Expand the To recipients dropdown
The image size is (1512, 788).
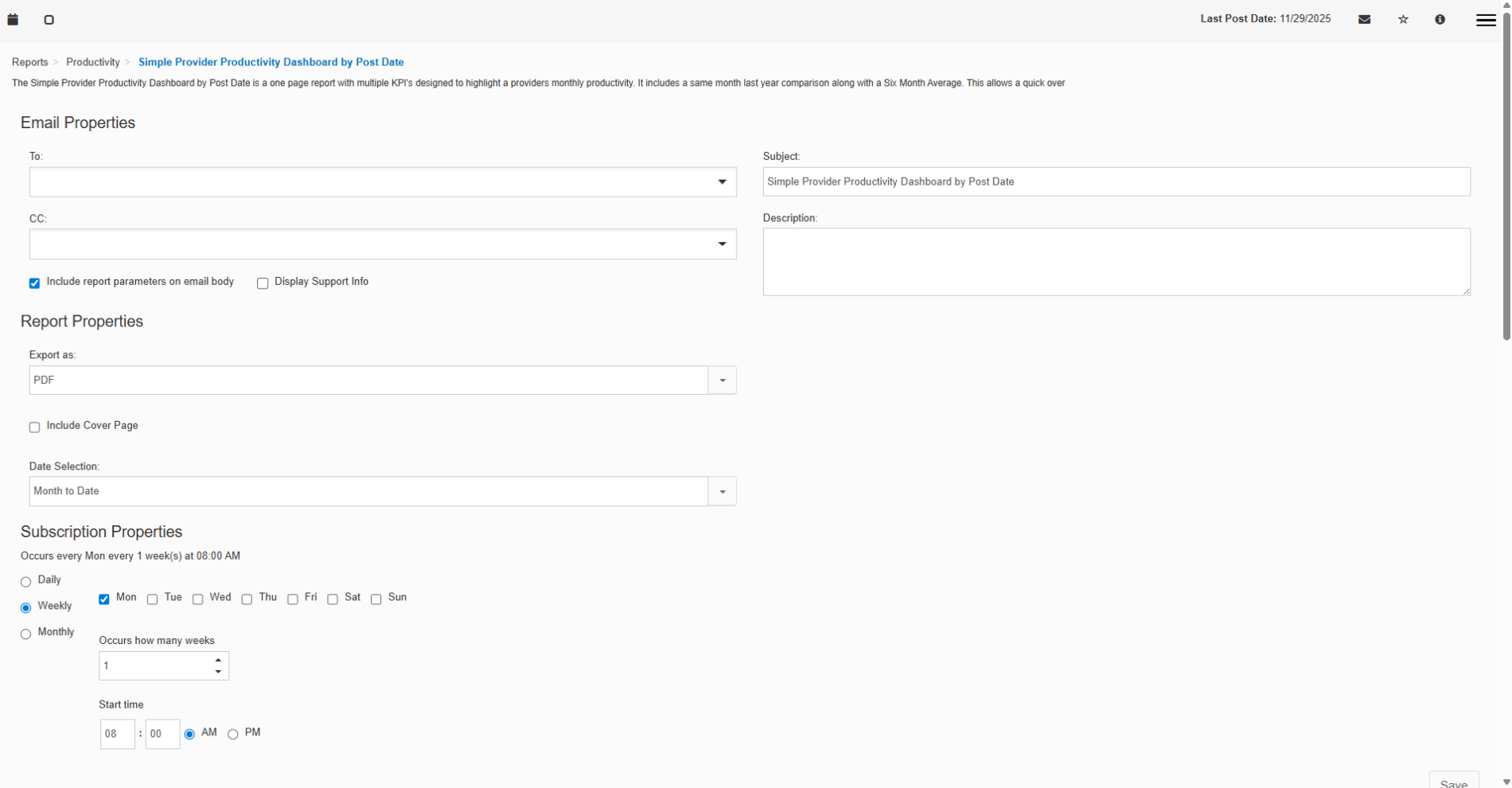pos(722,182)
